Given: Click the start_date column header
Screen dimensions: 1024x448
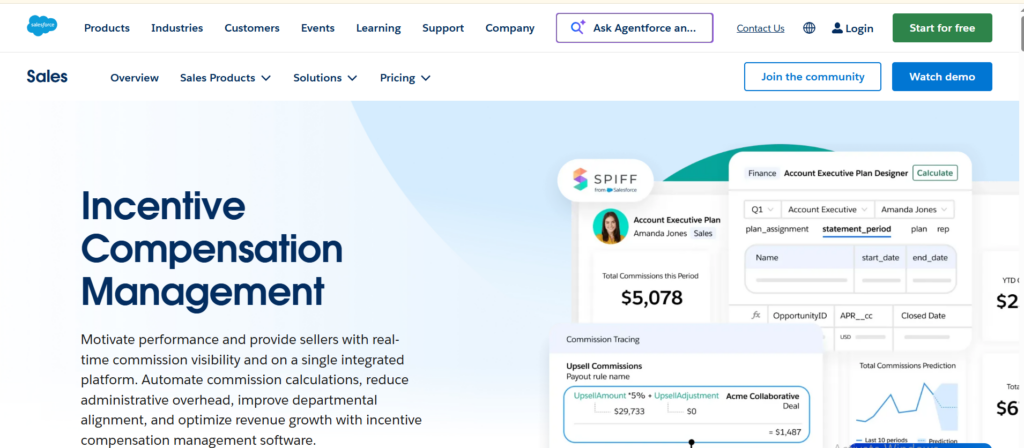Looking at the screenshot, I should (880, 258).
